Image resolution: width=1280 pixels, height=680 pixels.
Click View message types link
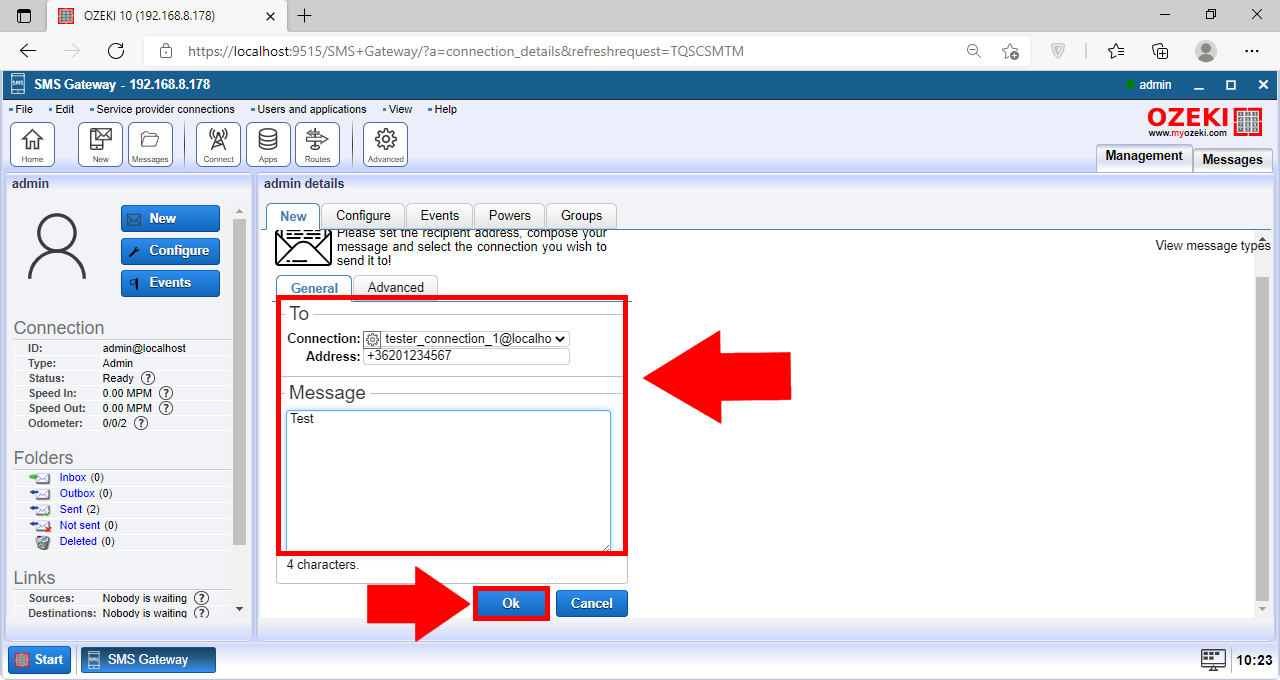pos(1212,246)
